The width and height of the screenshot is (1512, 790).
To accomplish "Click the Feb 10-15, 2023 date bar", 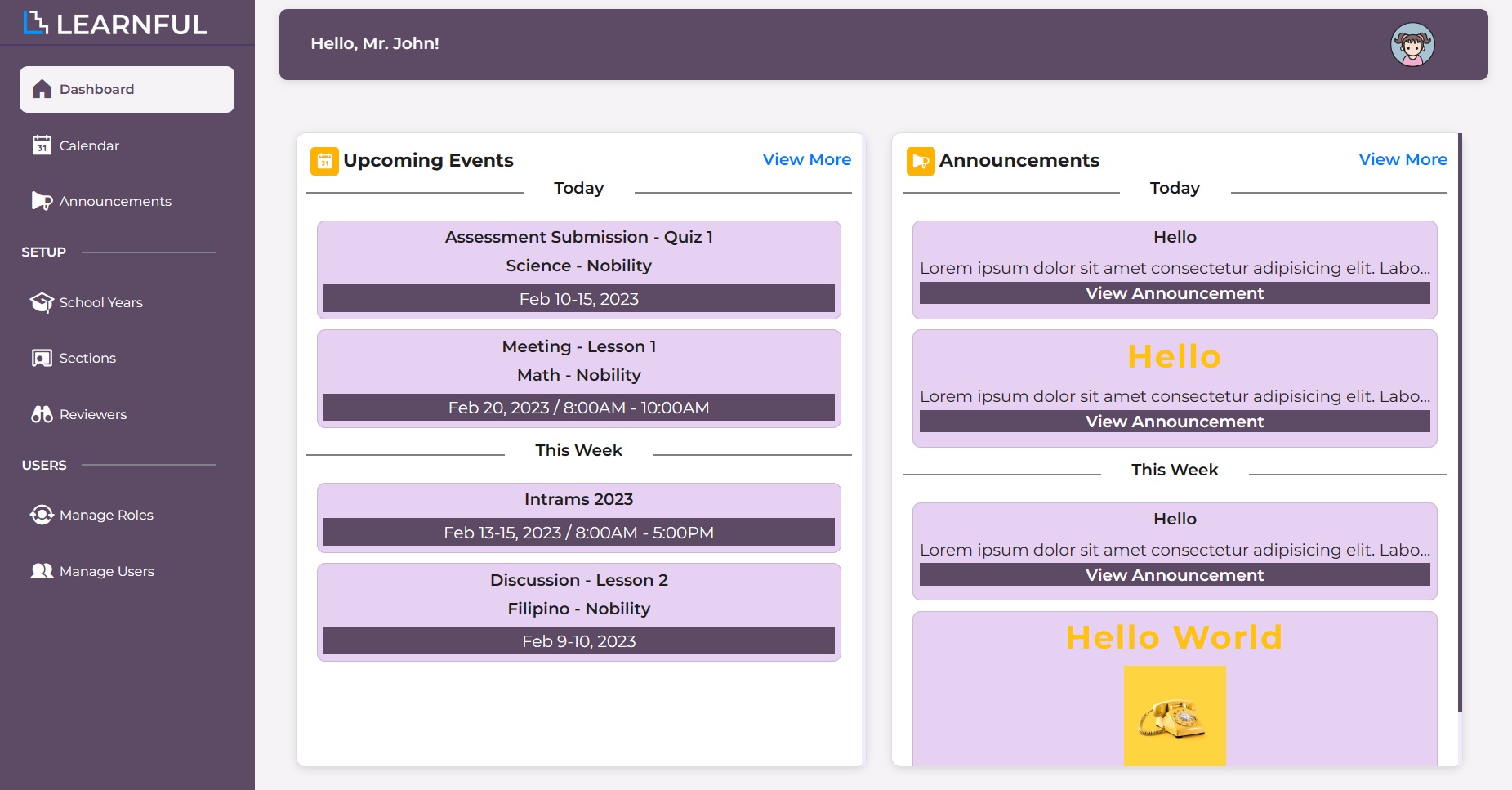I will [x=578, y=298].
